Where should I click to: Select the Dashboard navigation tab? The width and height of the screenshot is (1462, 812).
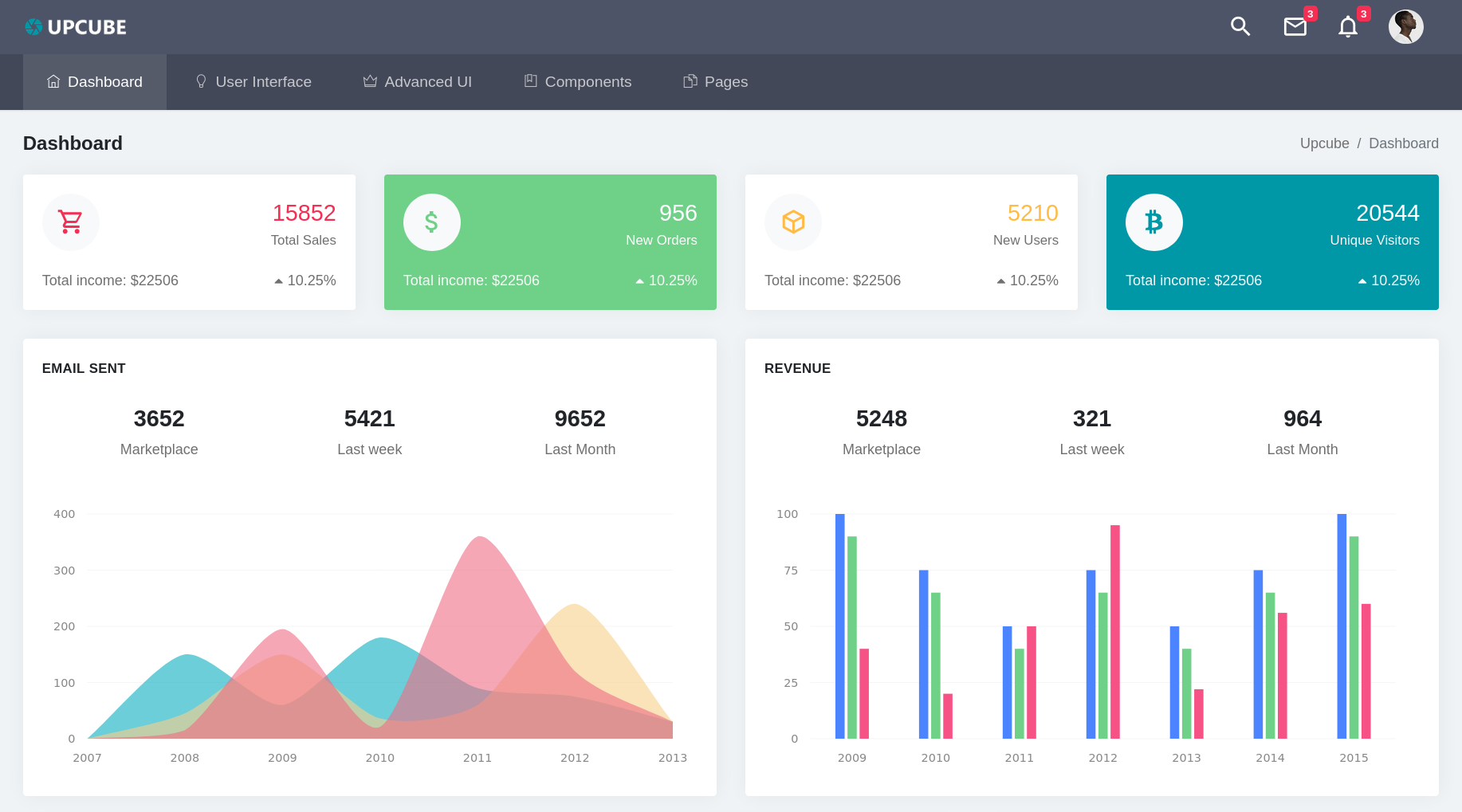[x=95, y=82]
